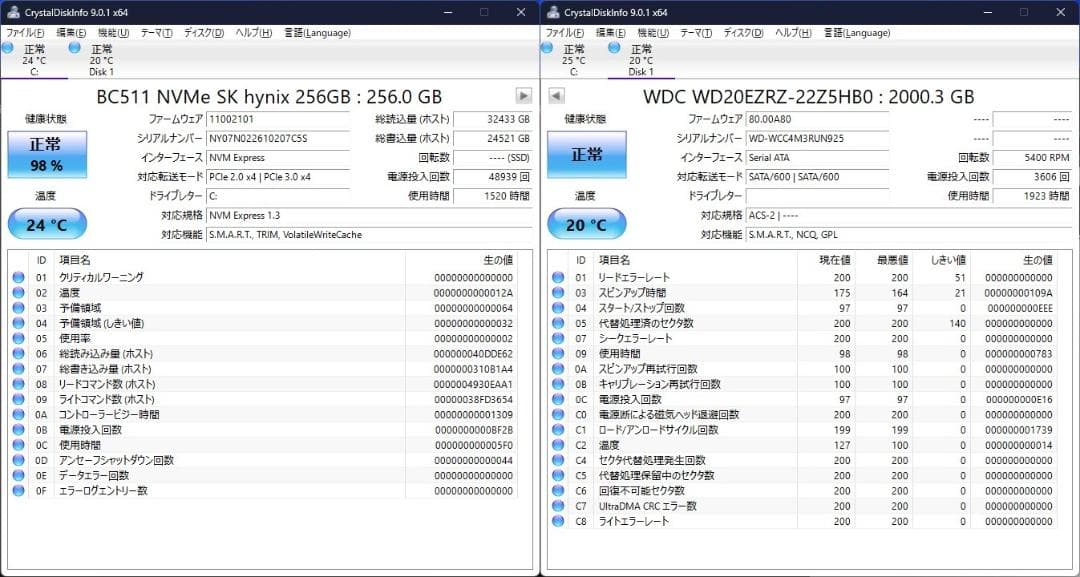
Task: Click the blue dot beside 温度 attribute row
Action: (x=557, y=444)
